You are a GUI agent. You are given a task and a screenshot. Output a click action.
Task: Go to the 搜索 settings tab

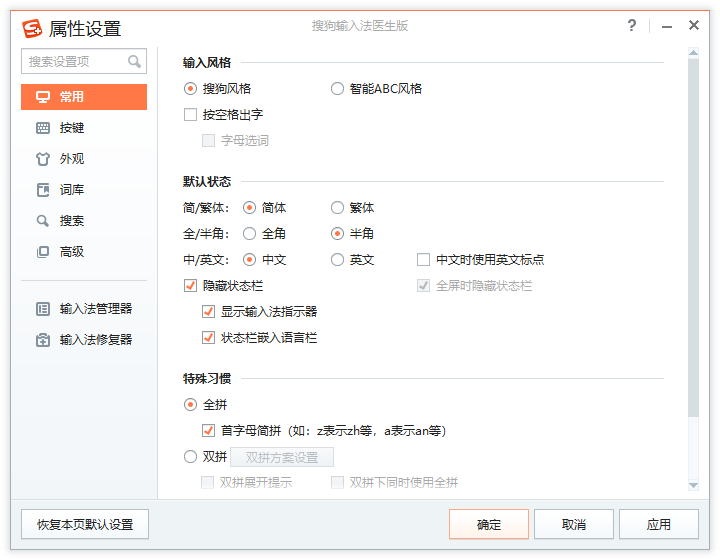tap(84, 221)
